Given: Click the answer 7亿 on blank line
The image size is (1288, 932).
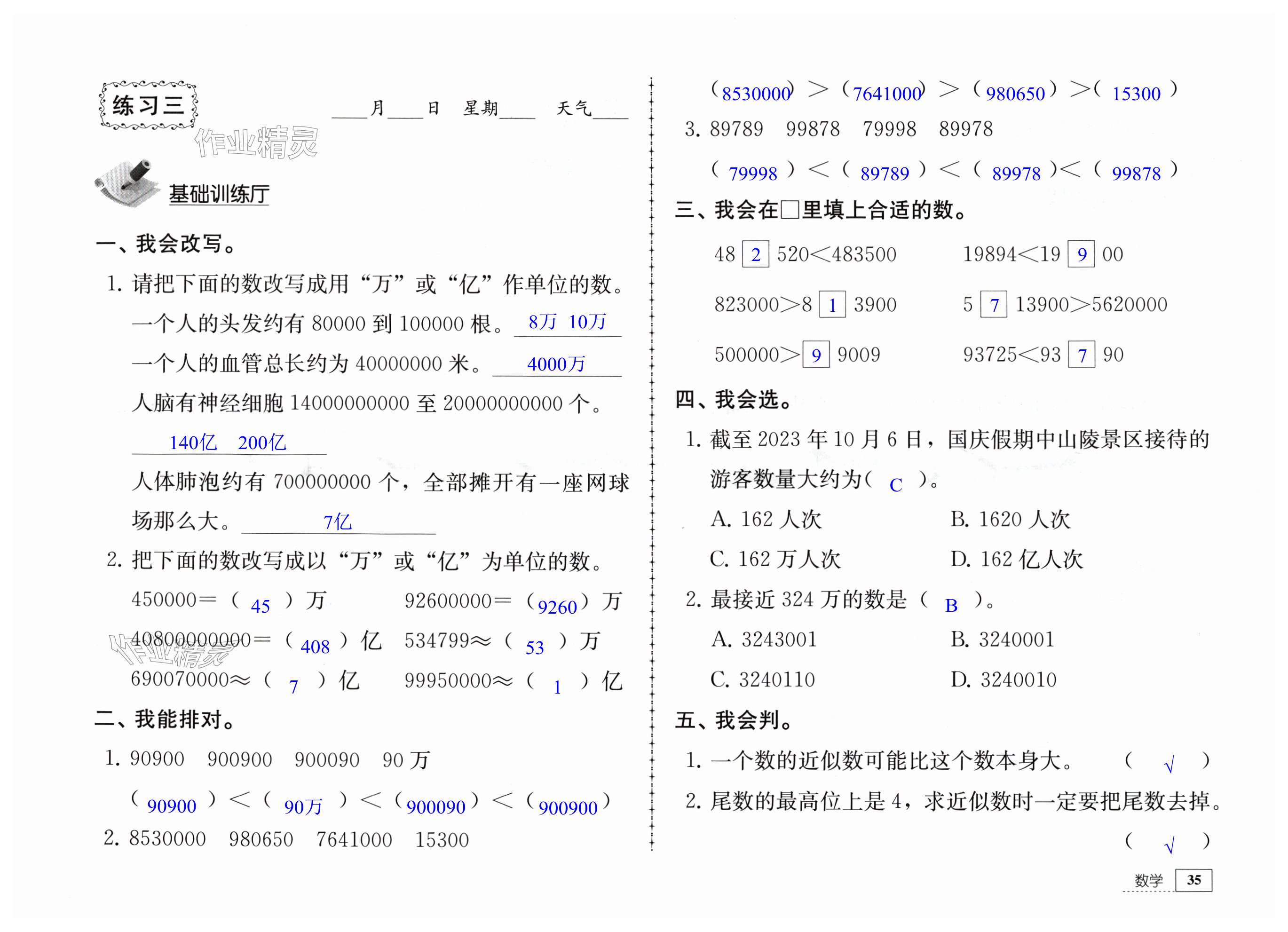Looking at the screenshot, I should click(337, 522).
